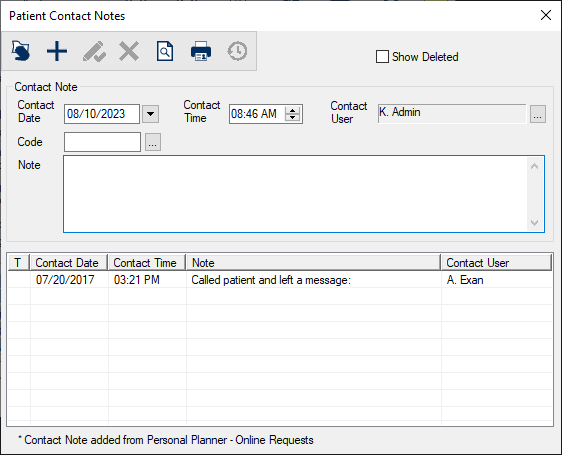Select the 07/20/2017 contact note row
Viewport: 562px width, 455px height.
[x=280, y=280]
